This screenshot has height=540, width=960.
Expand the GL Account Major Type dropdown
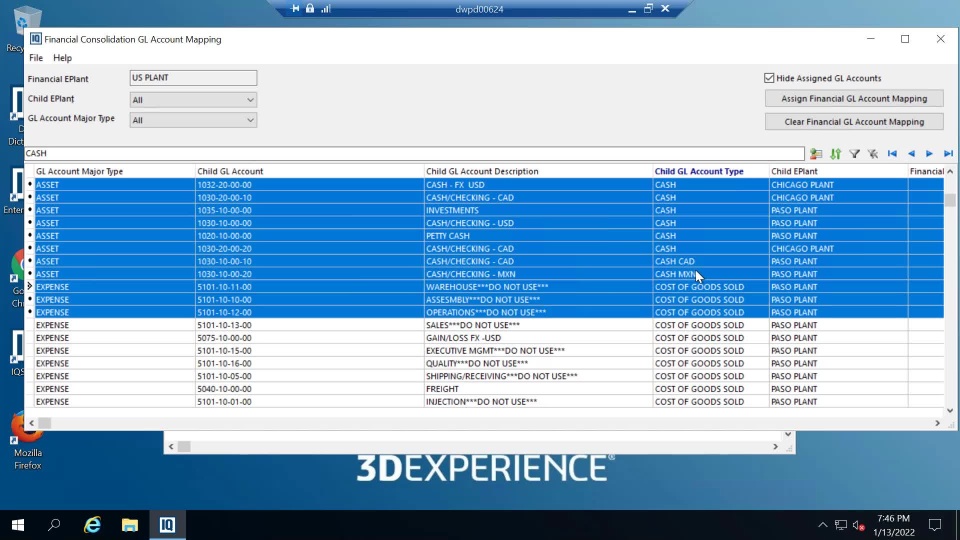[250, 120]
